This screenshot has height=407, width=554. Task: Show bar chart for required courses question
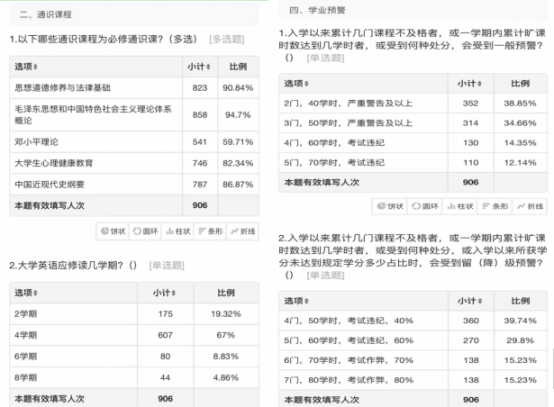tap(210, 231)
